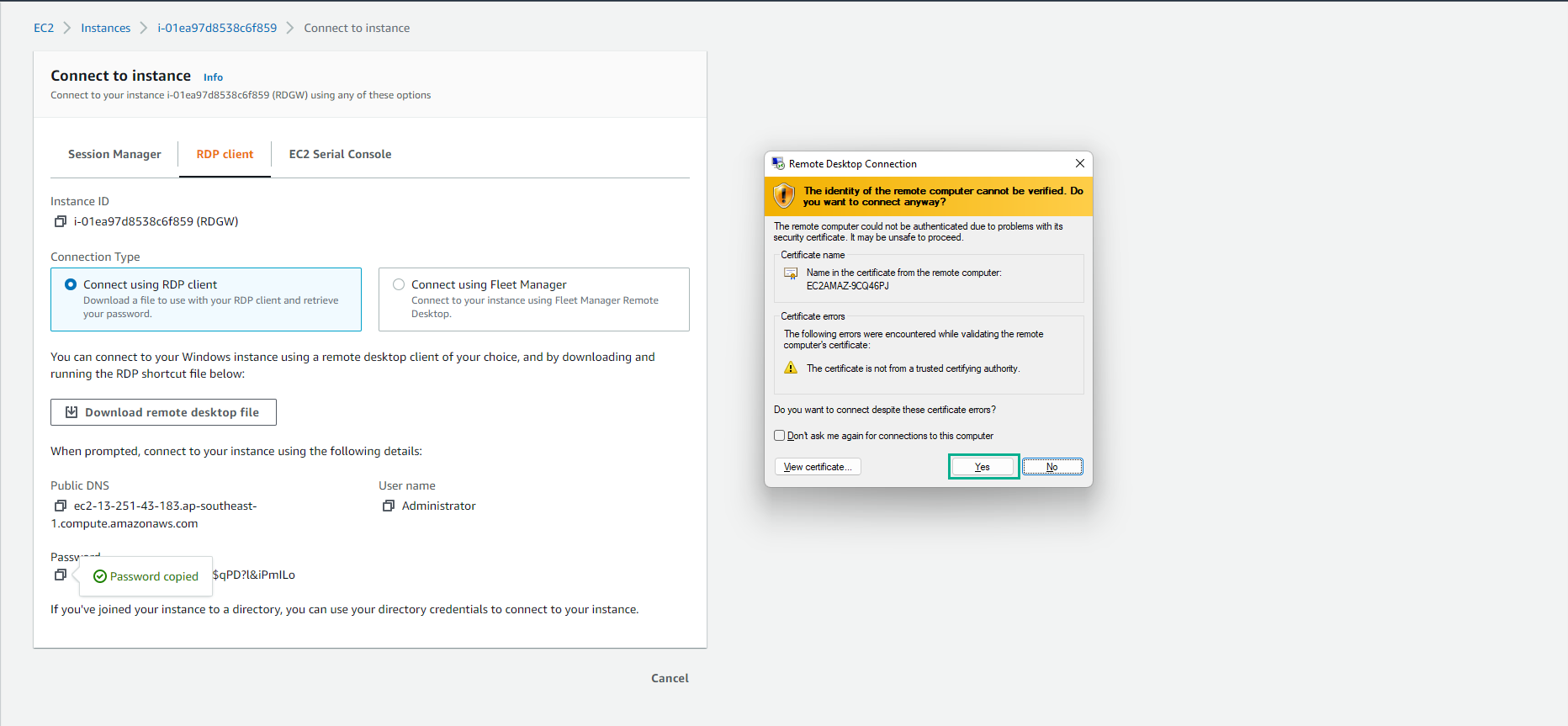Copy the password with its copy icon
Image resolution: width=1568 pixels, height=726 pixels.
(61, 575)
